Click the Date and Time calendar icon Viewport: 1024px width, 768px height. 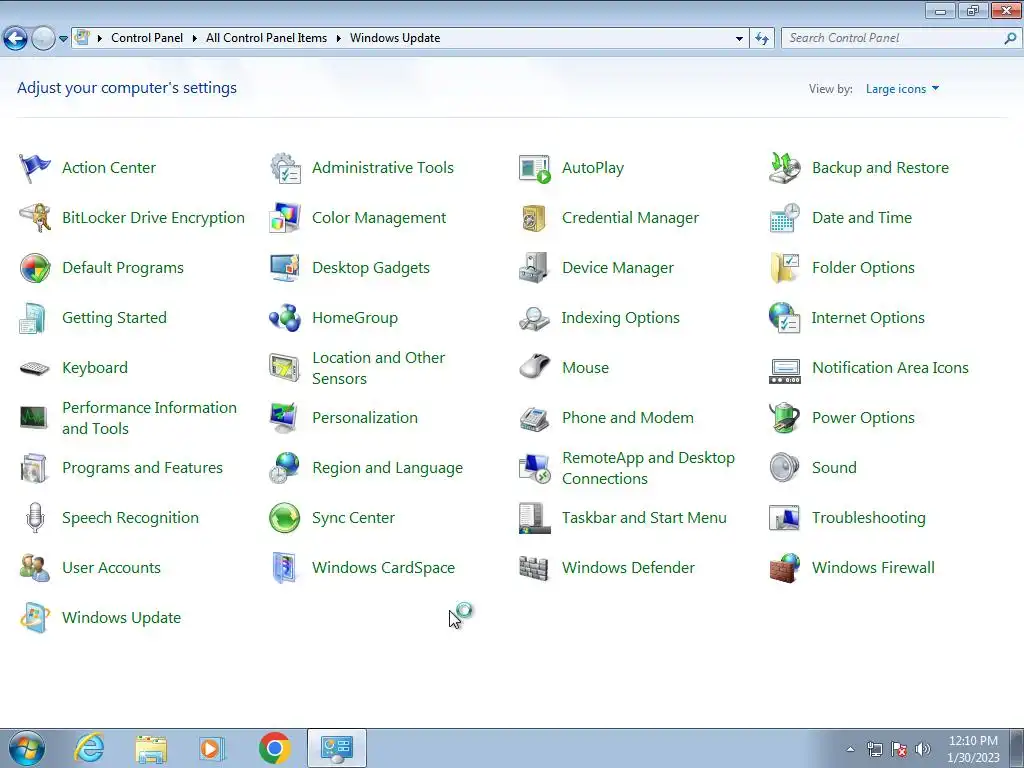click(784, 217)
